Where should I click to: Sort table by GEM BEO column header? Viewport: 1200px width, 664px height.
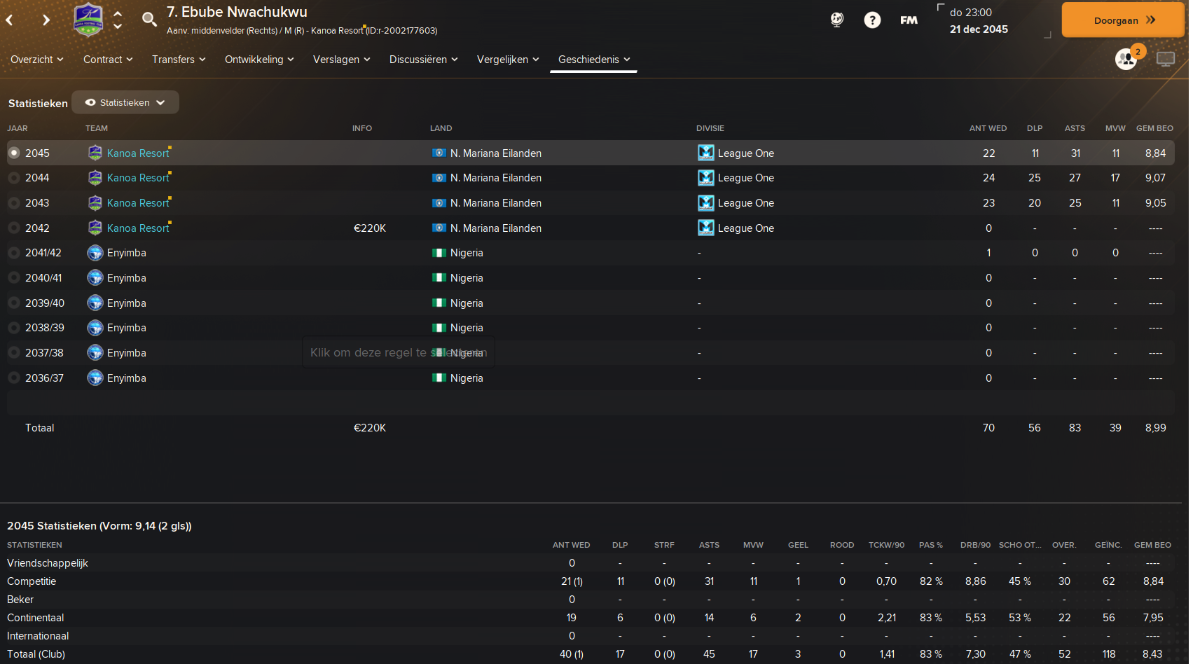[1154, 128]
